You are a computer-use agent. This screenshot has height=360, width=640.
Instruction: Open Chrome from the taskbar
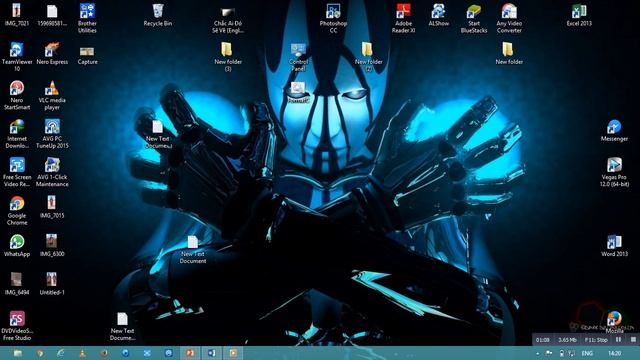click(x=40, y=353)
